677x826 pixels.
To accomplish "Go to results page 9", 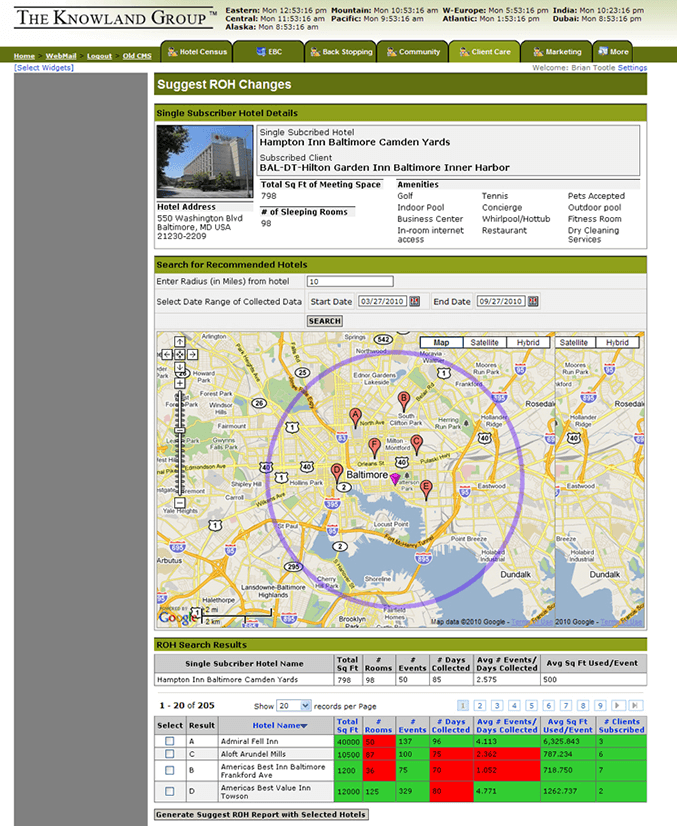I will (x=600, y=705).
